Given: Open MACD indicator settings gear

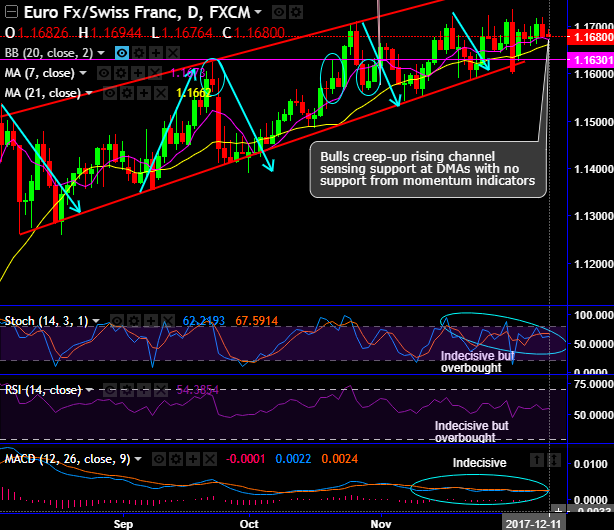Looking at the screenshot, I should click(x=175, y=459).
